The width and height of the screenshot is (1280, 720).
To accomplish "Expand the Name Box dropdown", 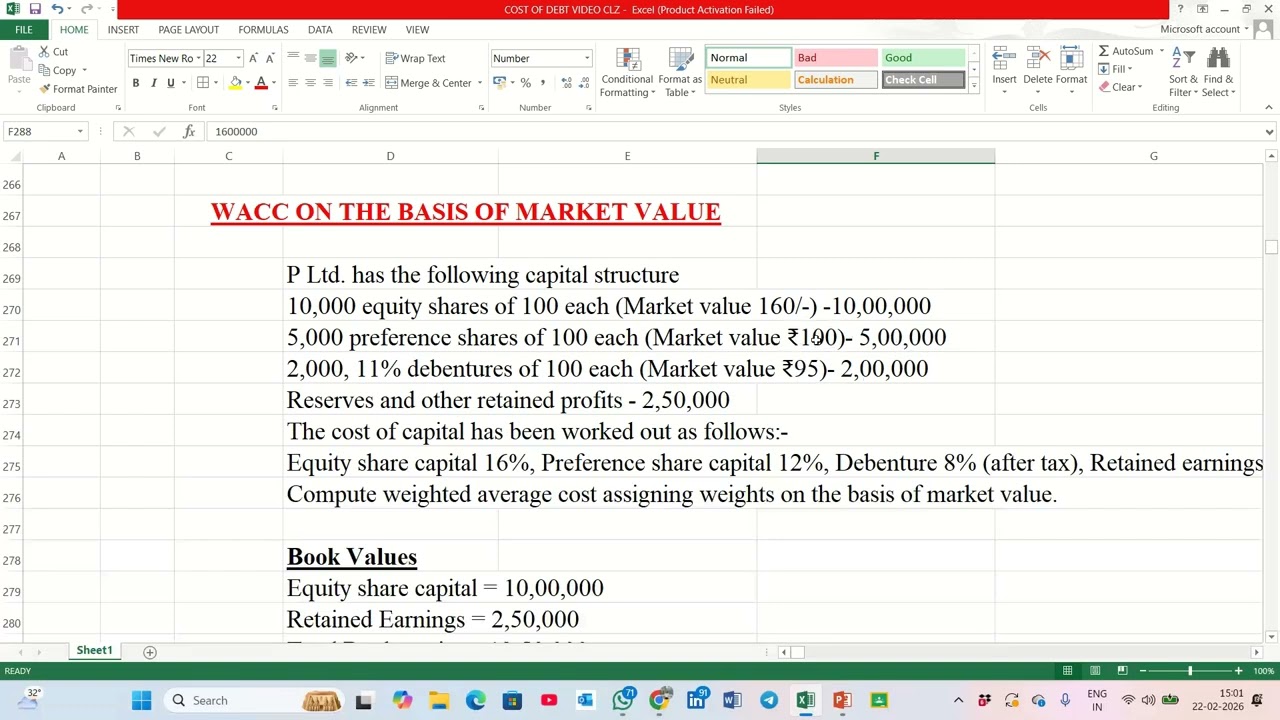I will 79,131.
